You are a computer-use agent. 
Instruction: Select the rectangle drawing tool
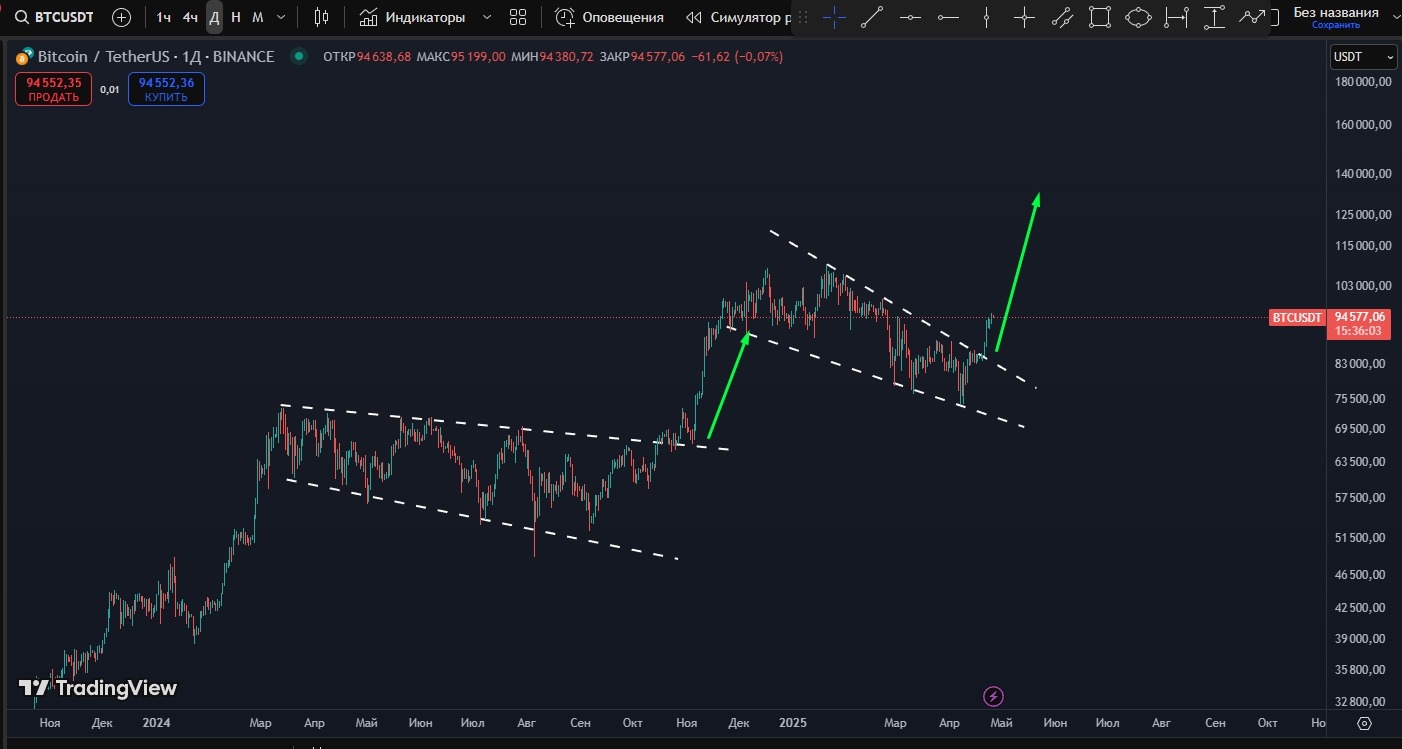point(1100,17)
